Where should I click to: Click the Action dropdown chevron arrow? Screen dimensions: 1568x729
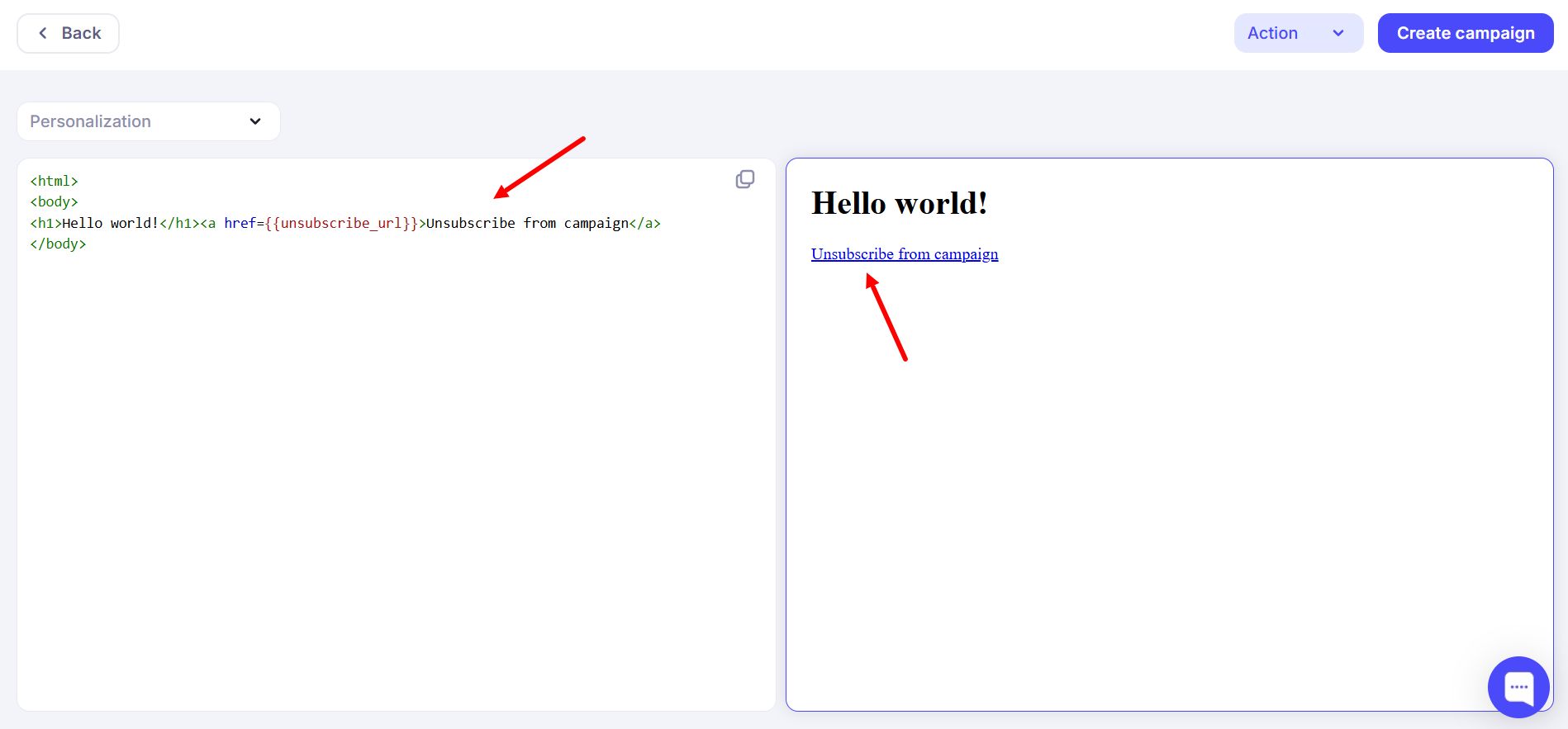1338,33
